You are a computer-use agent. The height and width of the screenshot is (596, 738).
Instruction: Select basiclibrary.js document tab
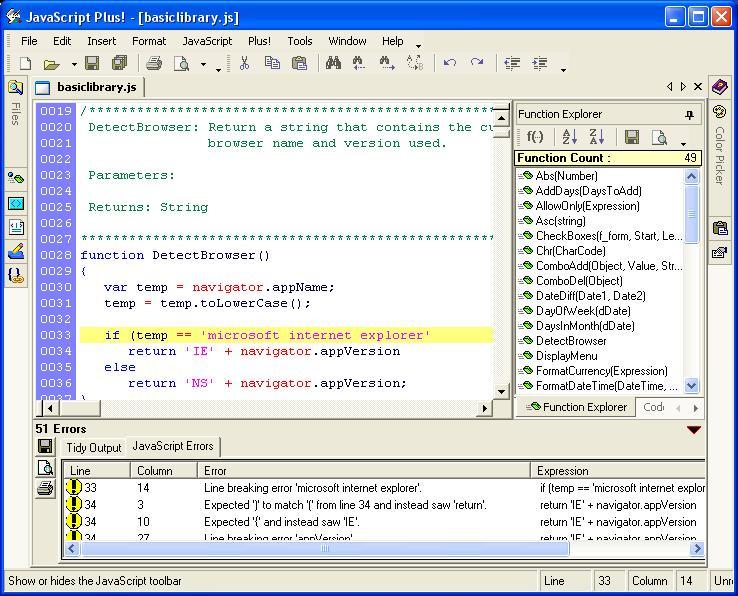click(x=89, y=87)
